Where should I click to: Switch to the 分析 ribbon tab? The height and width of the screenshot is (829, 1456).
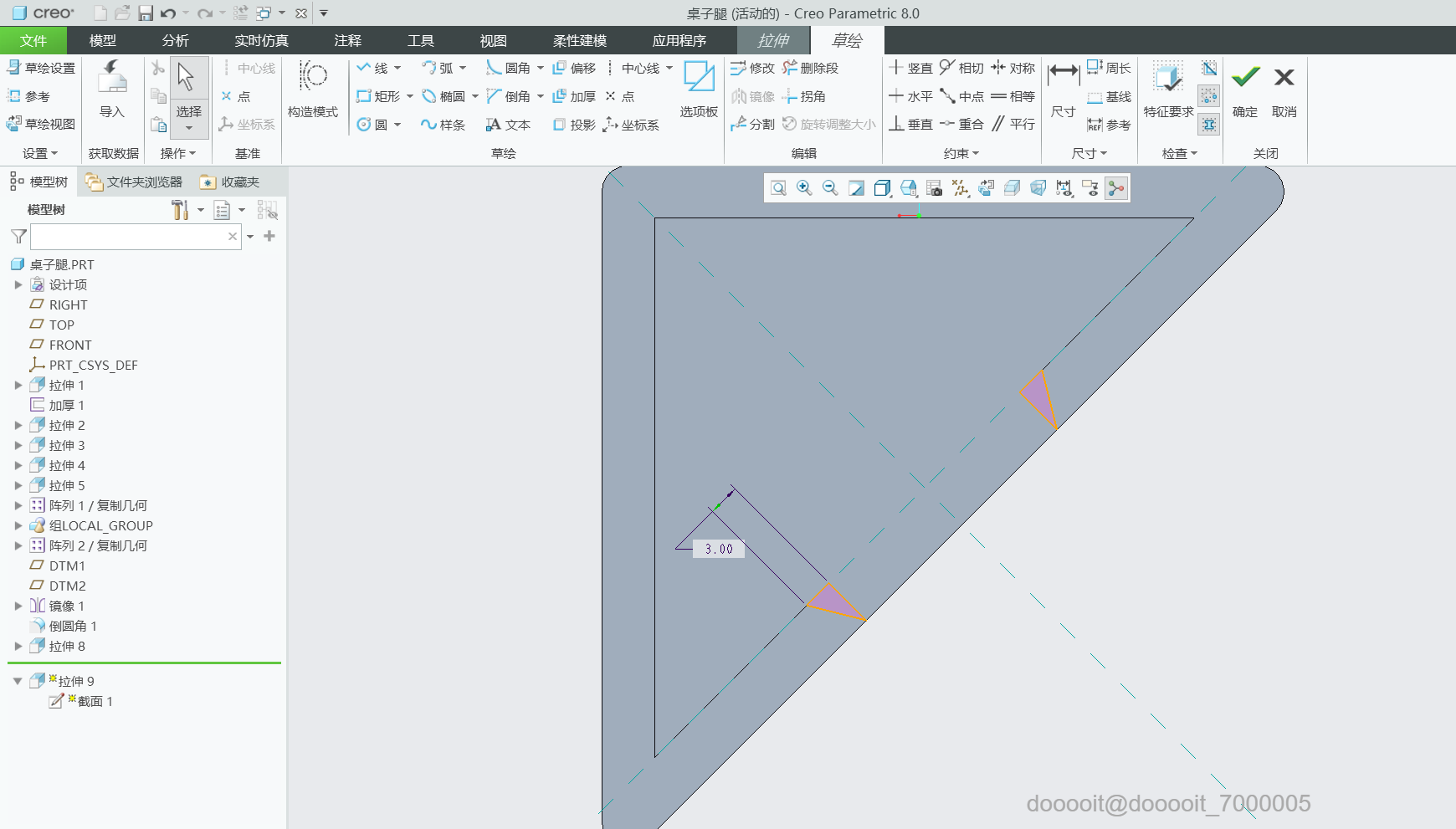coord(176,40)
